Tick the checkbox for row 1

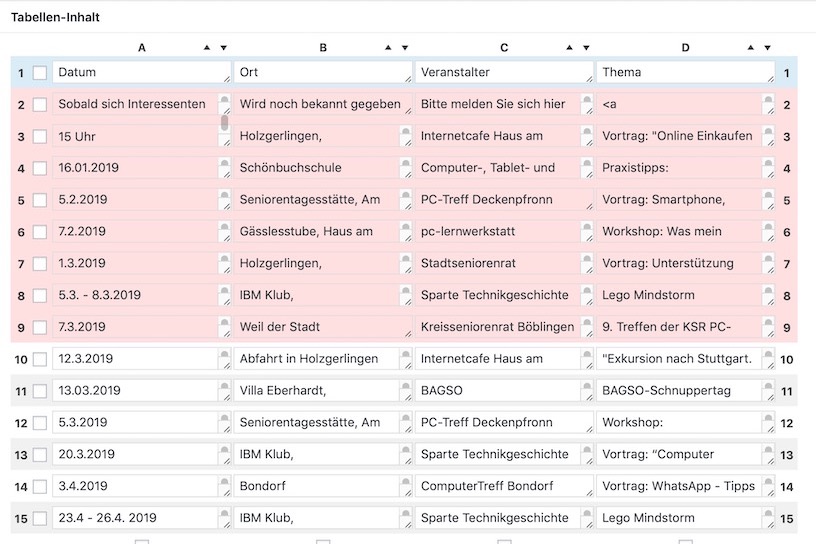pyautogui.click(x=39, y=73)
